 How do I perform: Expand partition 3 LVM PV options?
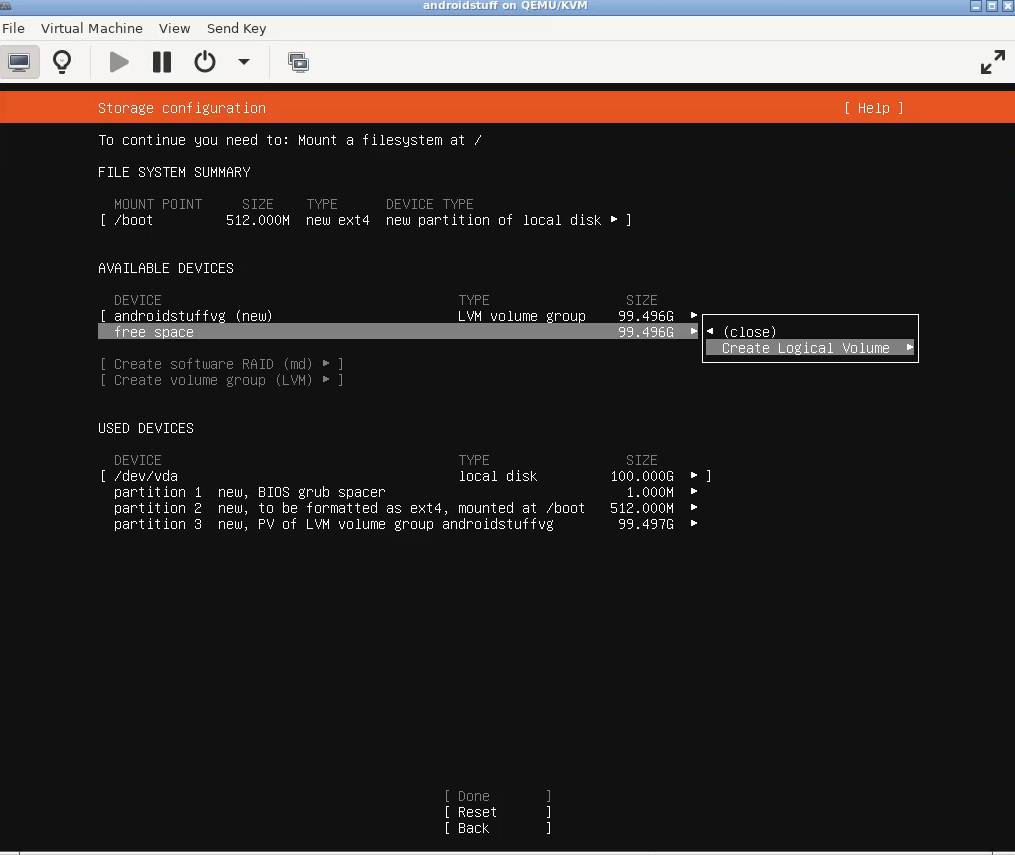[694, 524]
